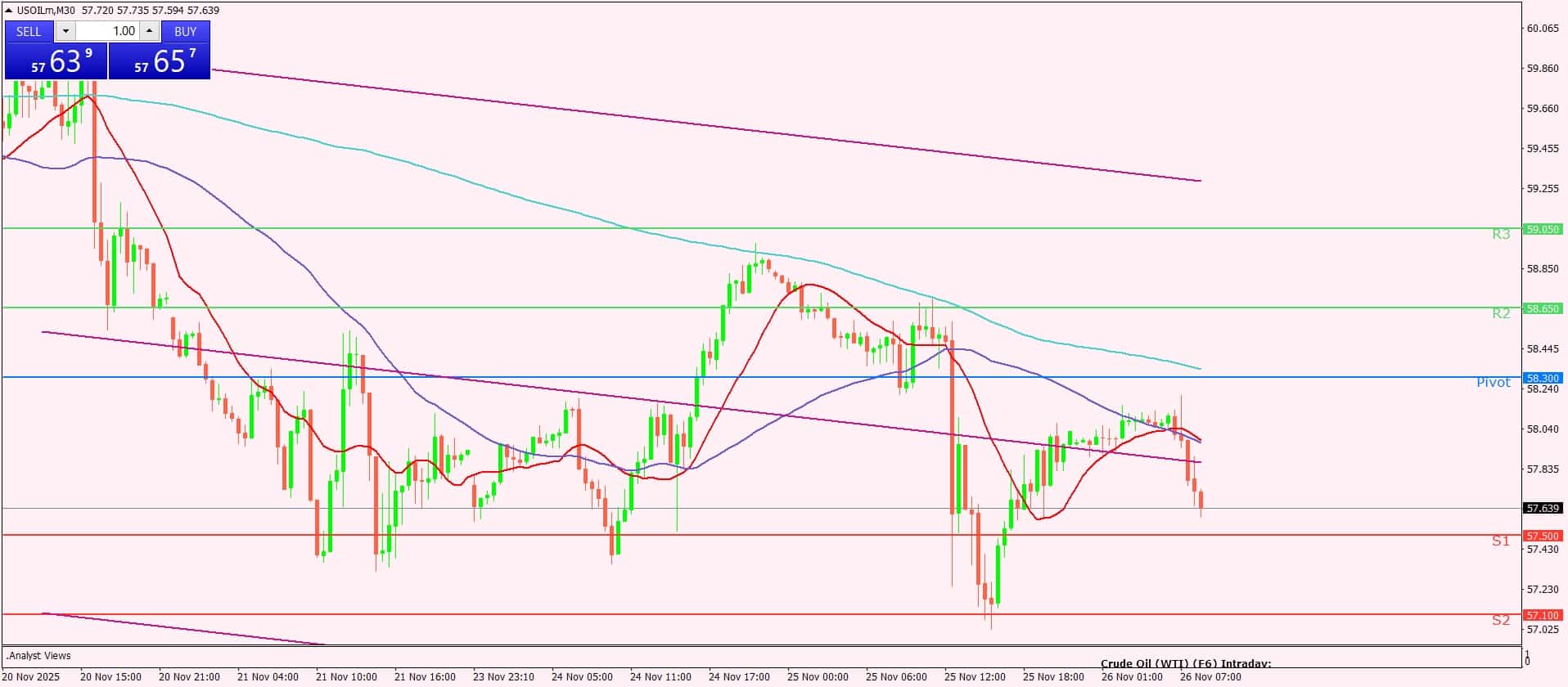Click the 21 Nov 16:00 time label
1568x687 pixels.
[x=425, y=677]
